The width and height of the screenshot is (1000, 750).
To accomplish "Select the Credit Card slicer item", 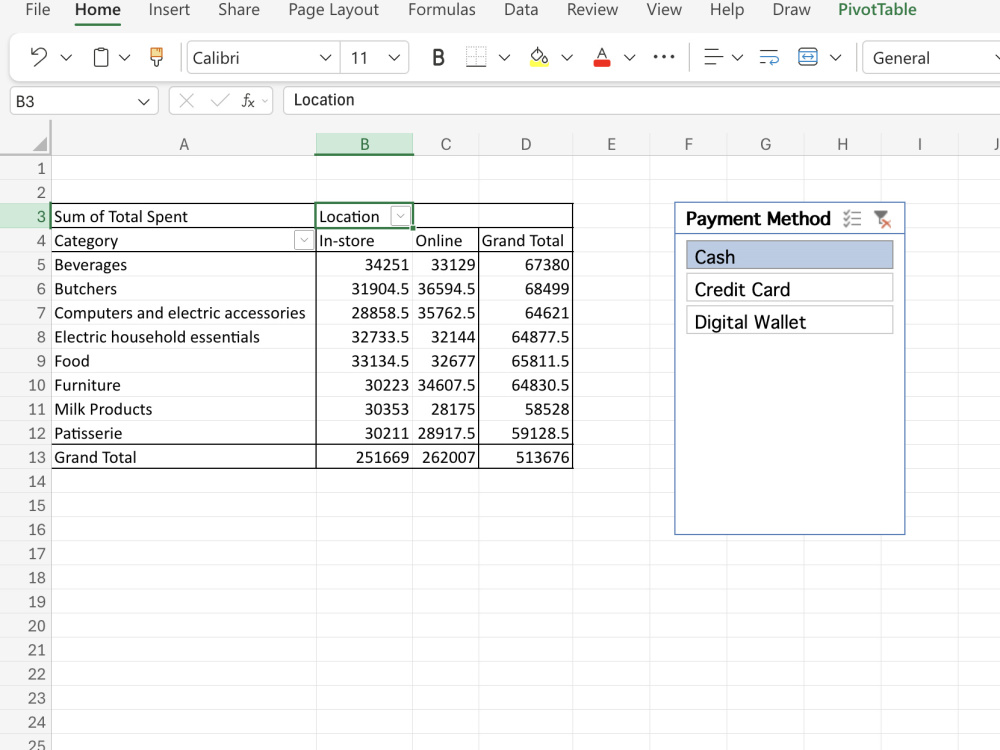I will 790,289.
